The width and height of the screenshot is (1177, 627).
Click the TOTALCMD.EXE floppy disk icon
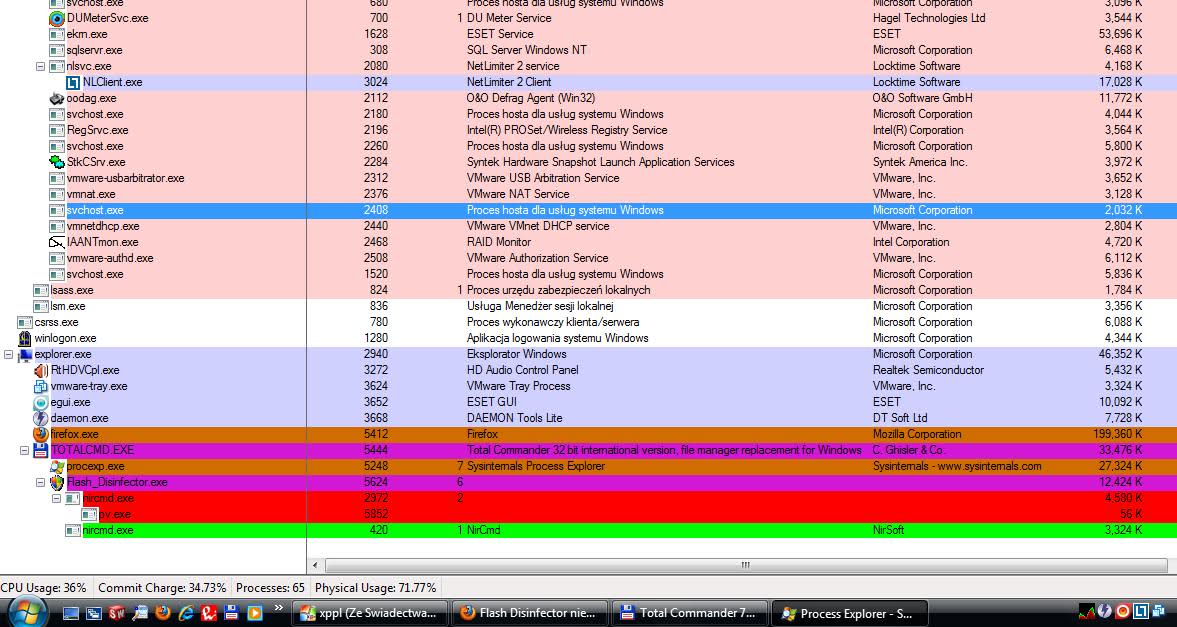click(41, 451)
